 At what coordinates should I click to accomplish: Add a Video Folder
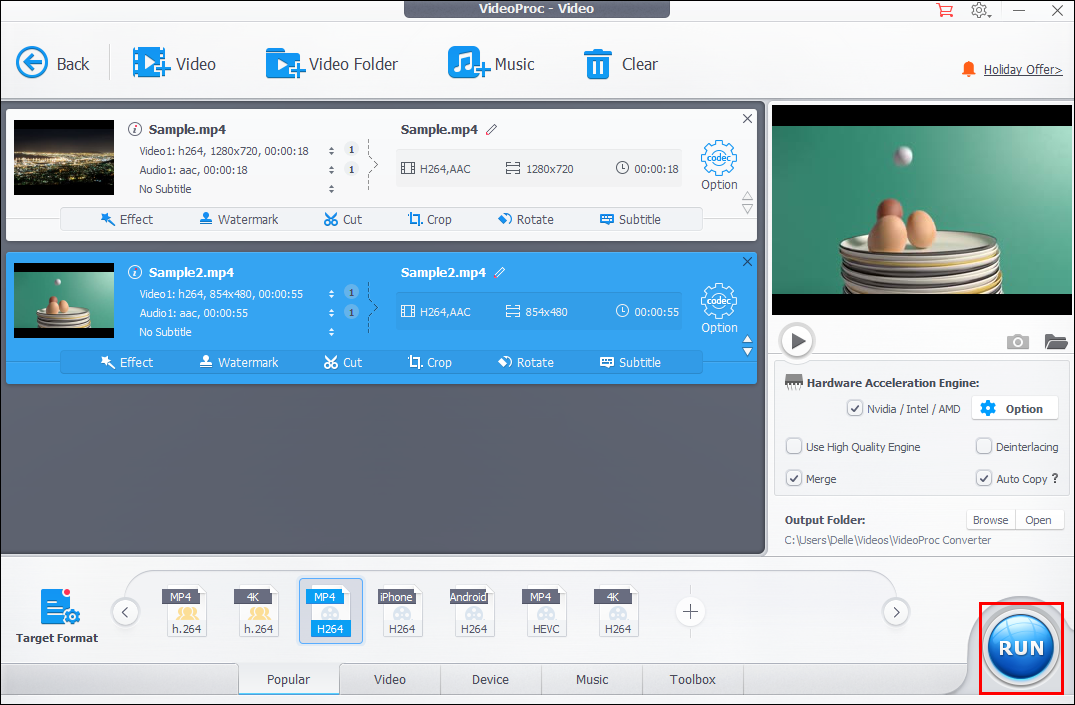click(331, 64)
